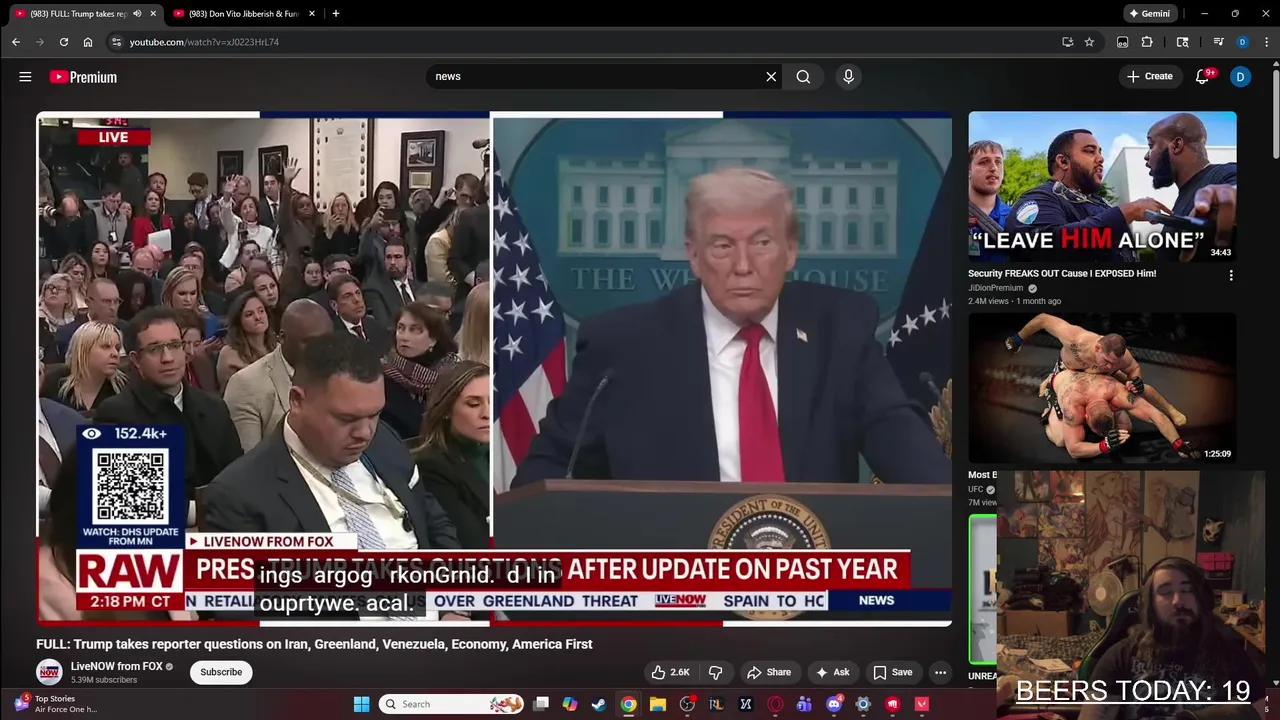Subscribe to LiveNOW from FOX
The image size is (1280, 720).
(x=221, y=672)
